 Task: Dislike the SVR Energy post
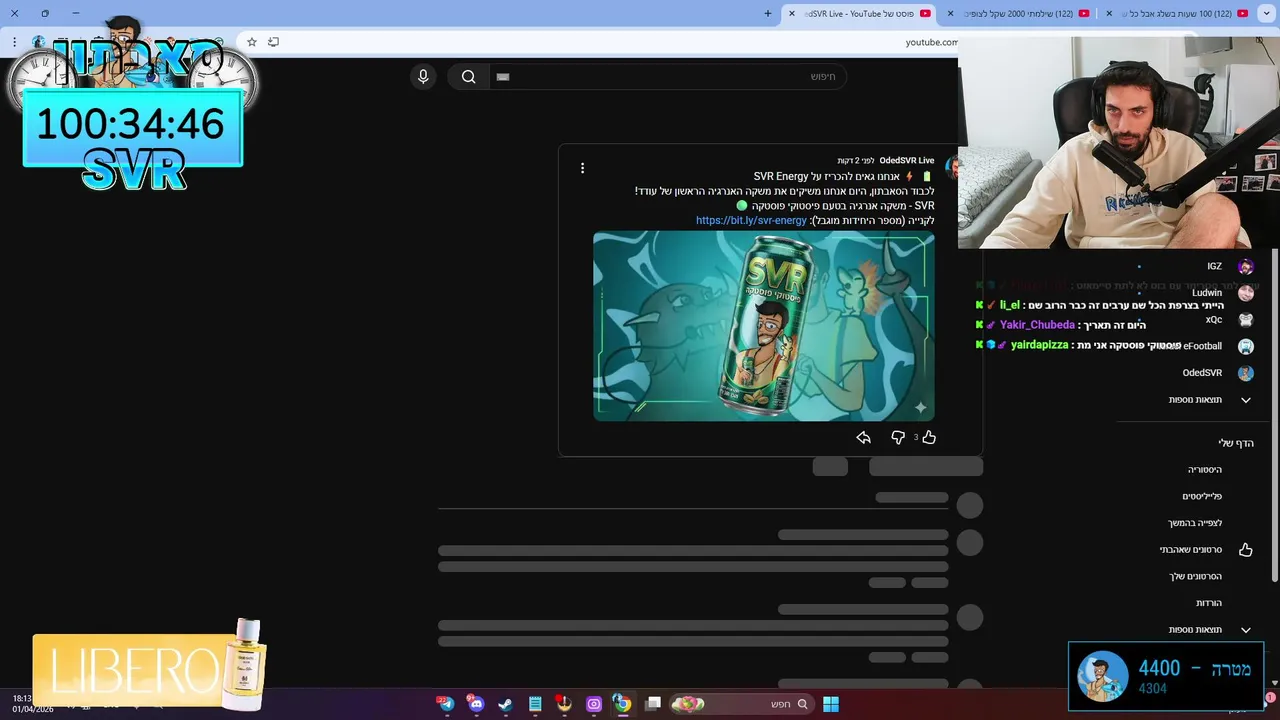click(898, 437)
